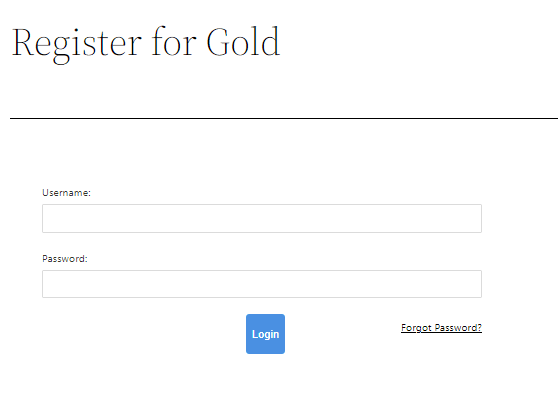Select the underlined Forgot Password? text
The width and height of the screenshot is (558, 415).
click(441, 328)
